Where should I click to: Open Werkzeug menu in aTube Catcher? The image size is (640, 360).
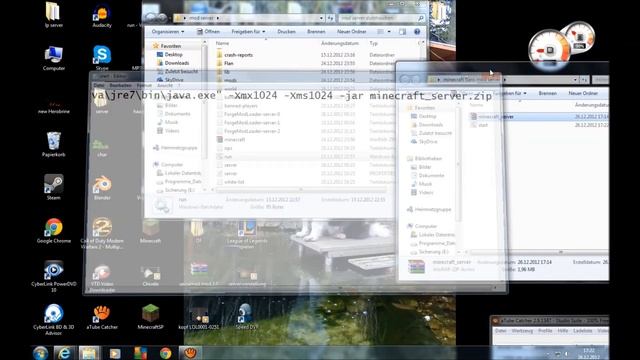(x=522, y=331)
